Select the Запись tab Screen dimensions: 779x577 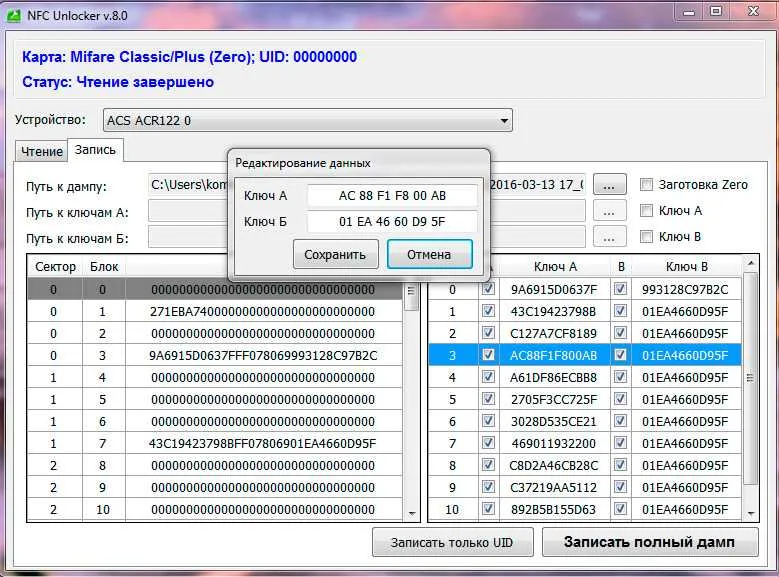point(95,150)
